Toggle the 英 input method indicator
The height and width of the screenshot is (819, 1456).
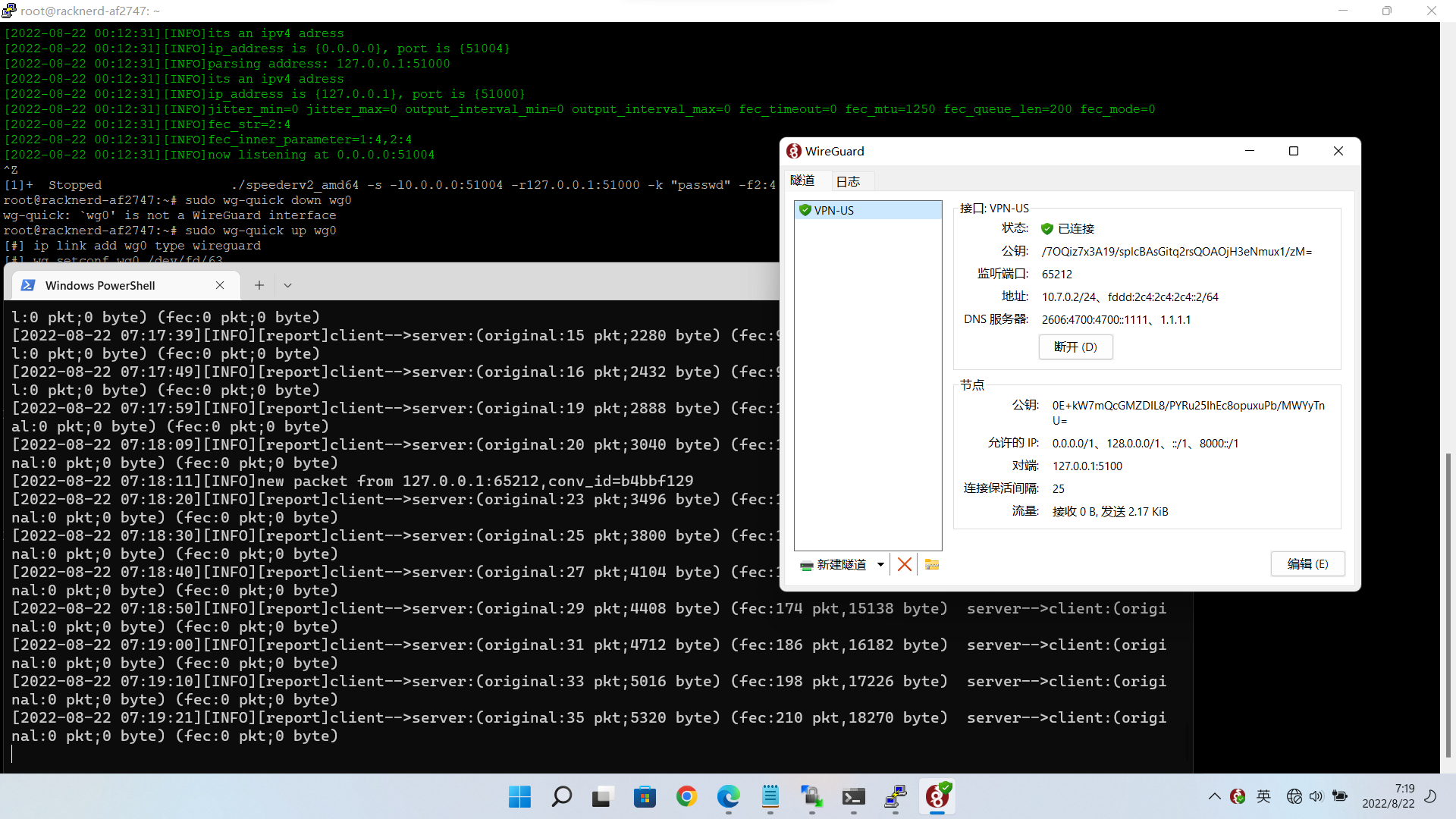click(1263, 796)
